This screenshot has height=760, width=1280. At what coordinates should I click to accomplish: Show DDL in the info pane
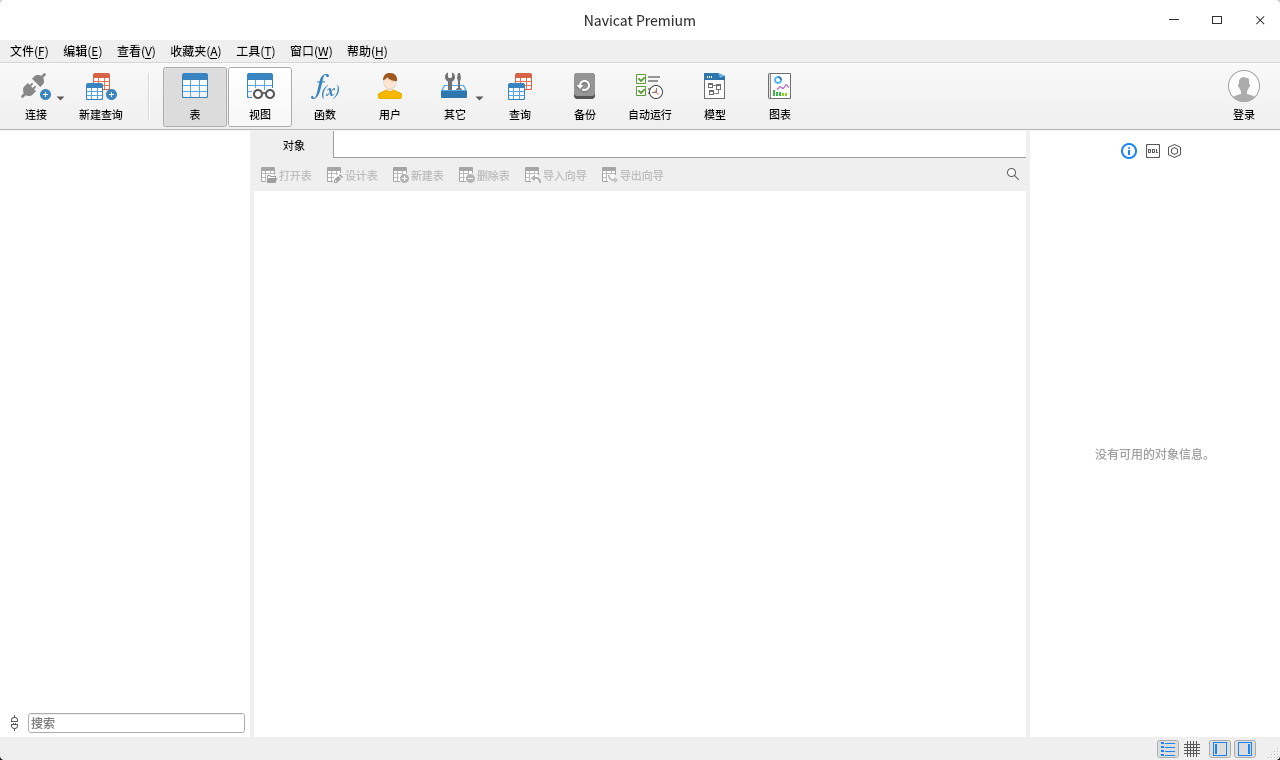[x=1152, y=151]
